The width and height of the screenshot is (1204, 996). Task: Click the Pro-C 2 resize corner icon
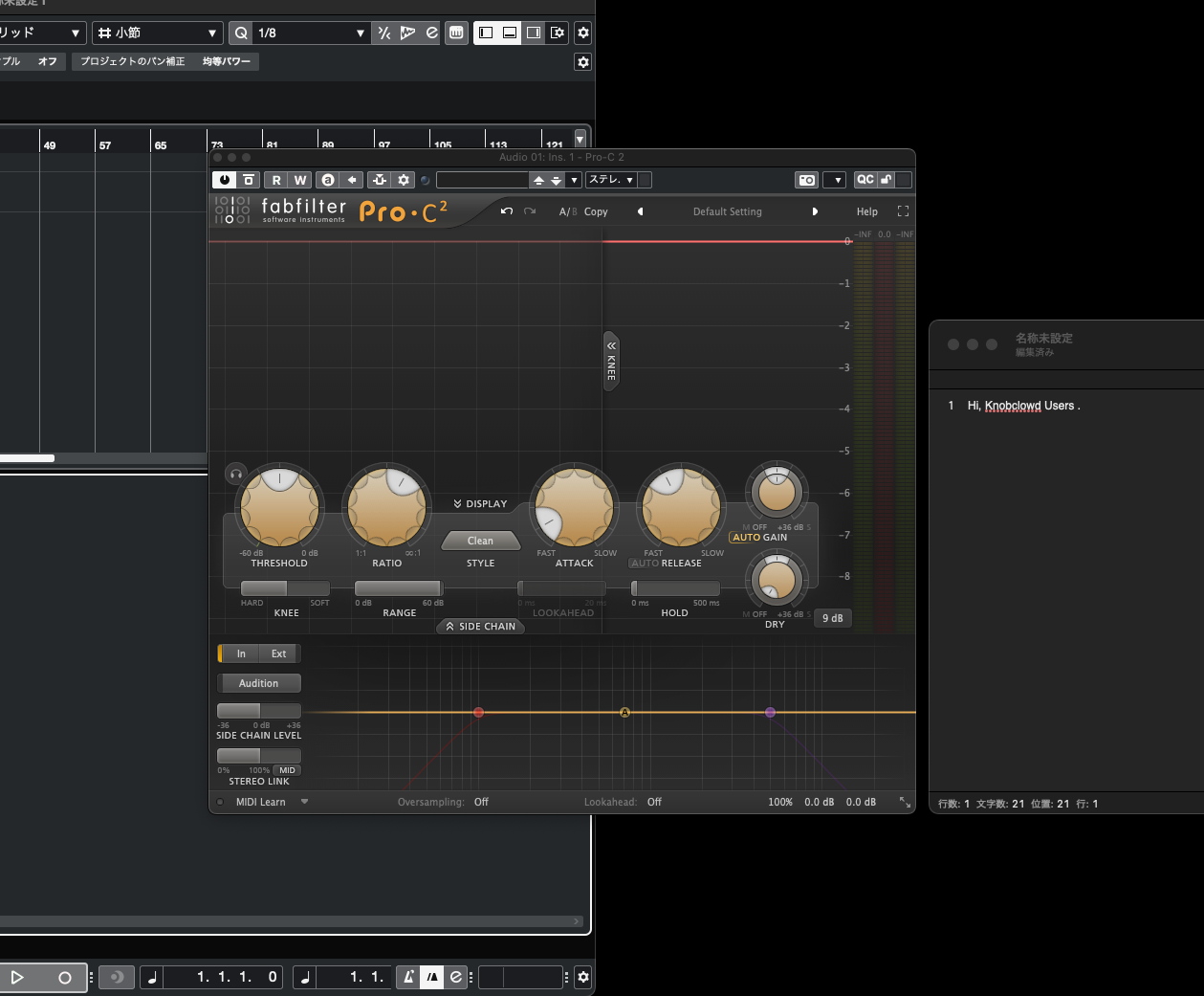point(905,802)
